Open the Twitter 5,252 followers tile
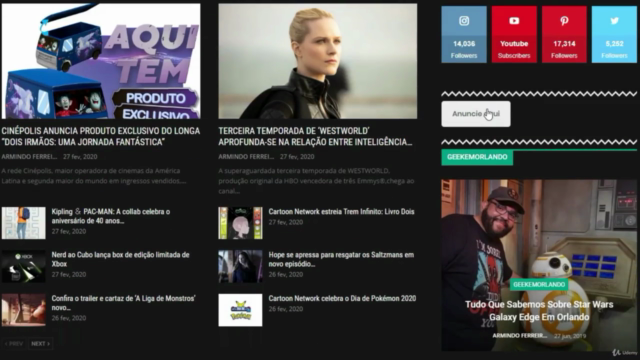Image resolution: width=640 pixels, height=360 pixels. click(x=614, y=34)
